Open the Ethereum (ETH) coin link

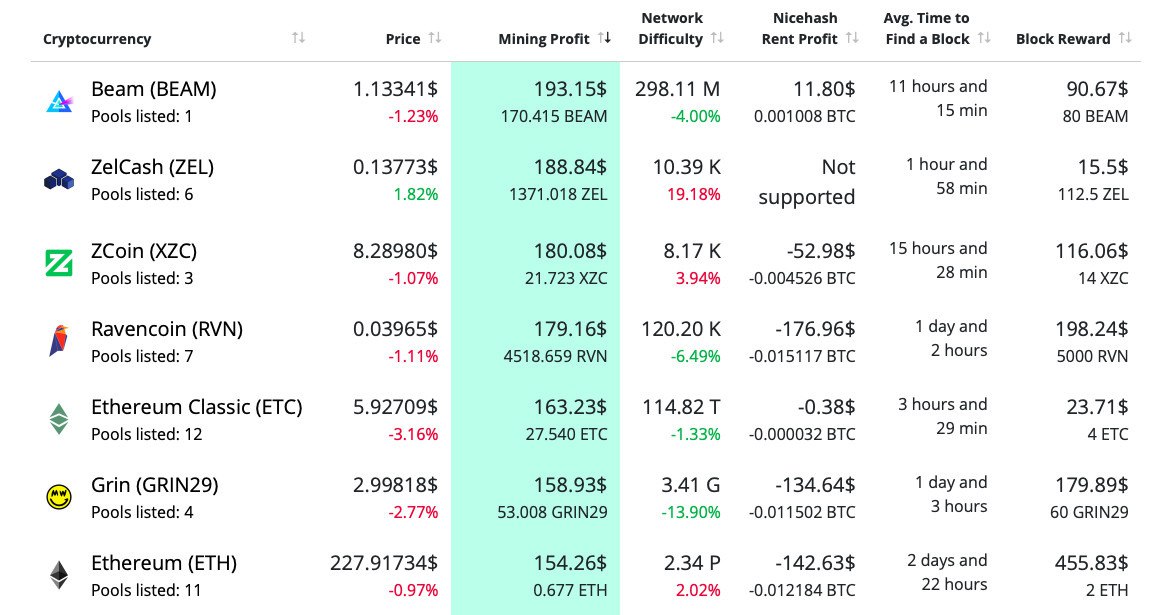[164, 563]
